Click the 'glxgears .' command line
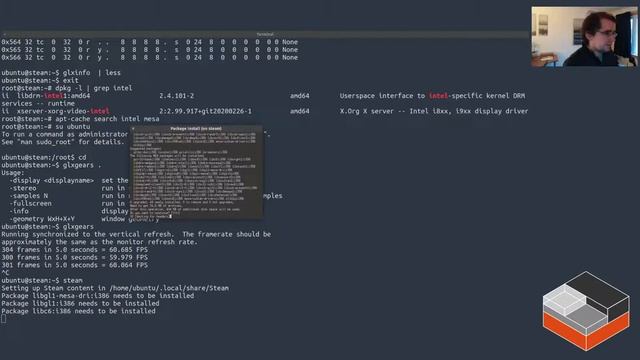This screenshot has height=360, width=640. pos(51,165)
